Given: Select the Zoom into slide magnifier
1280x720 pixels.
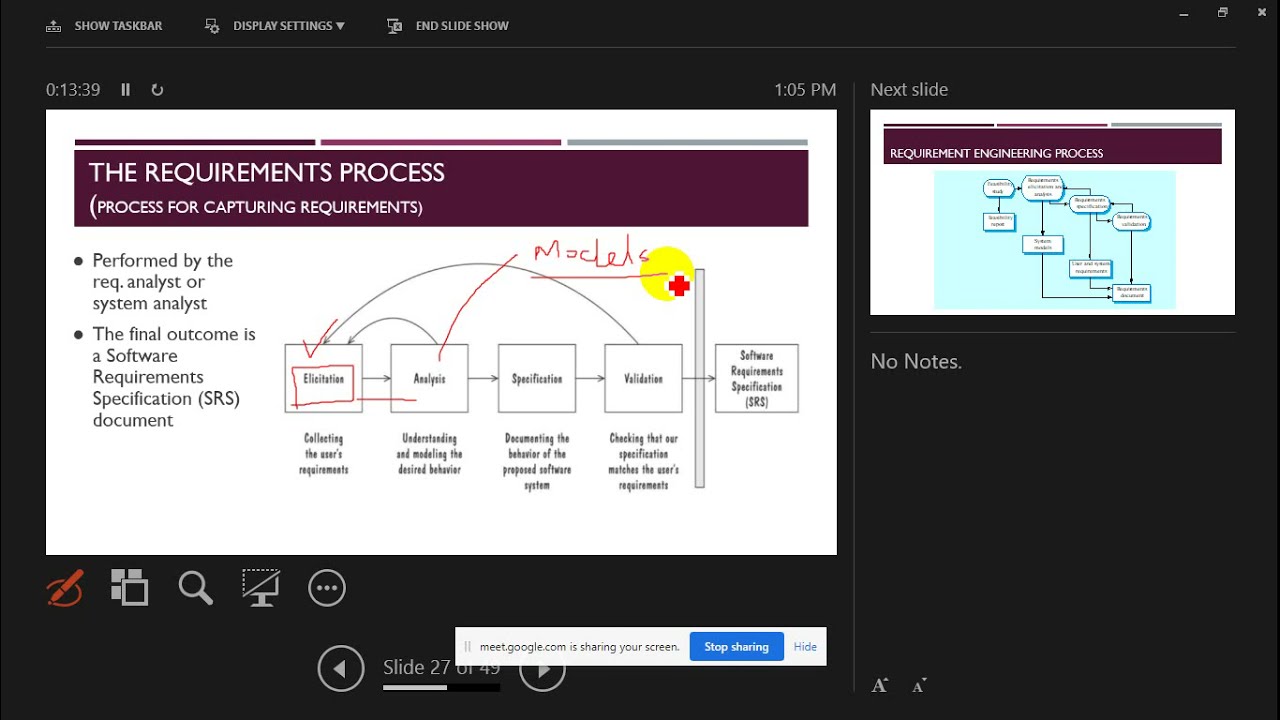Looking at the screenshot, I should pyautogui.click(x=196, y=588).
